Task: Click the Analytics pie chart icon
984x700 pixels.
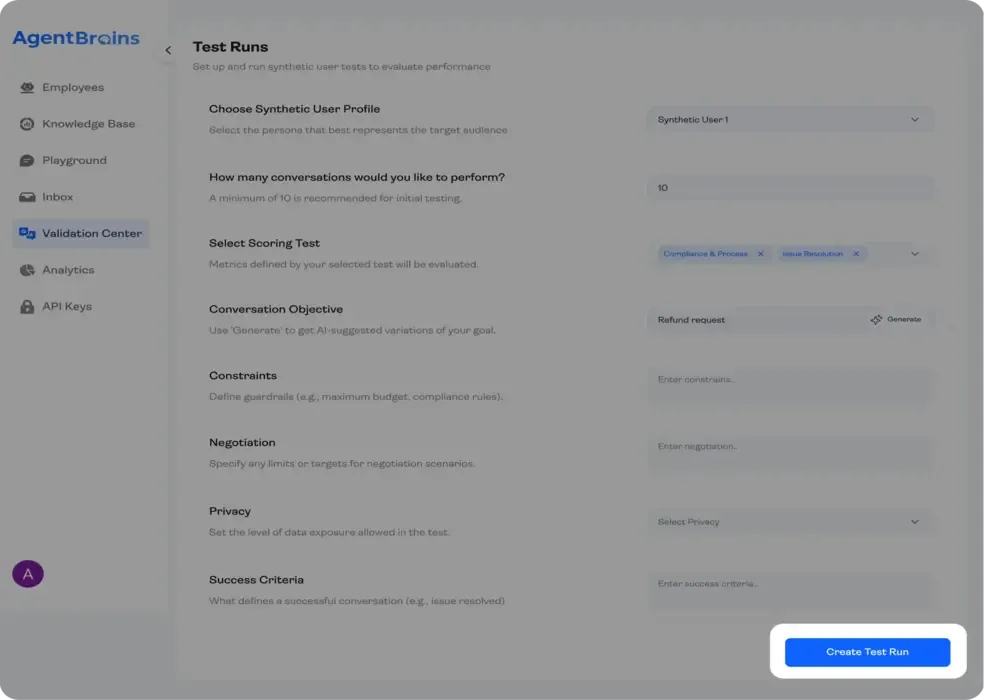Action: [x=27, y=270]
